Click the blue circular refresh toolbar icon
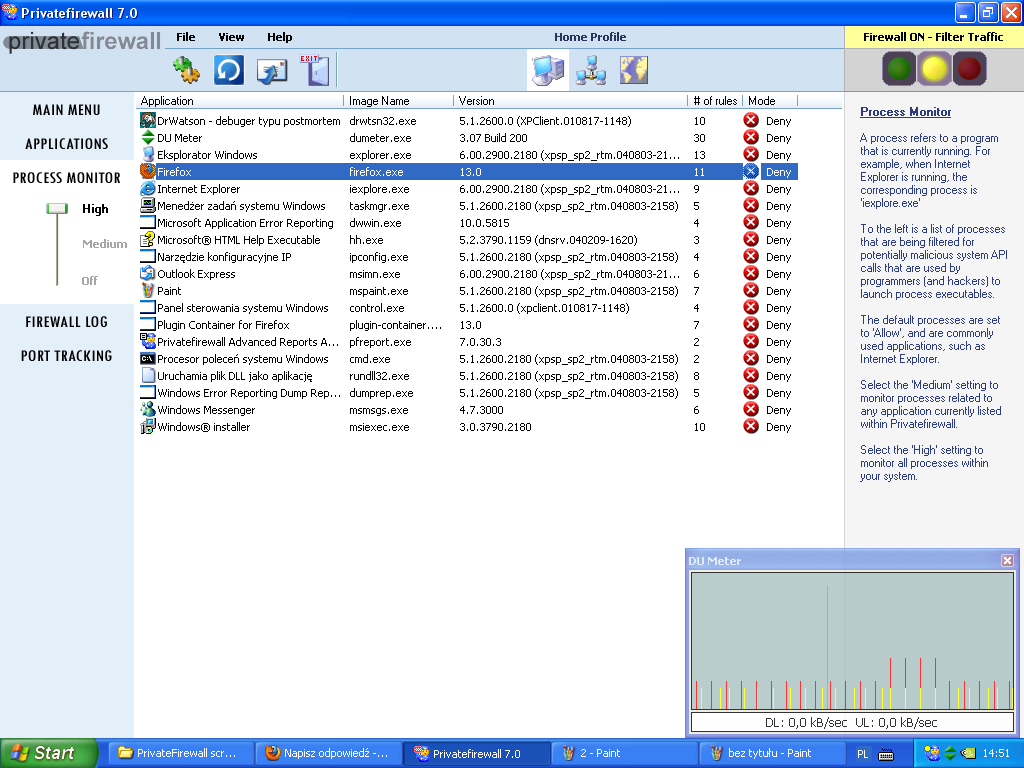 (x=229, y=70)
